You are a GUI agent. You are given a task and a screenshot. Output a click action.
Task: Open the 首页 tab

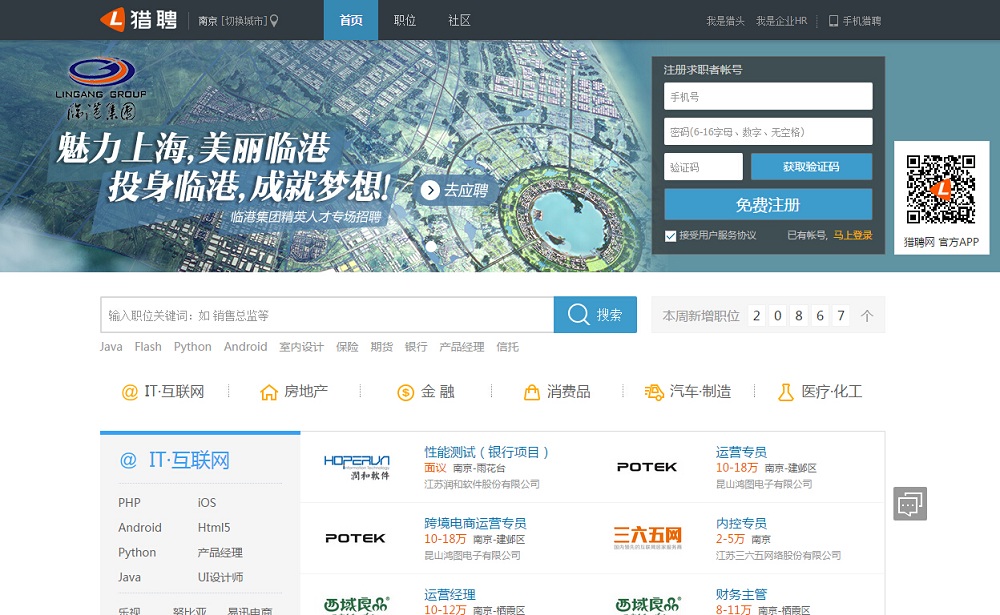[351, 20]
